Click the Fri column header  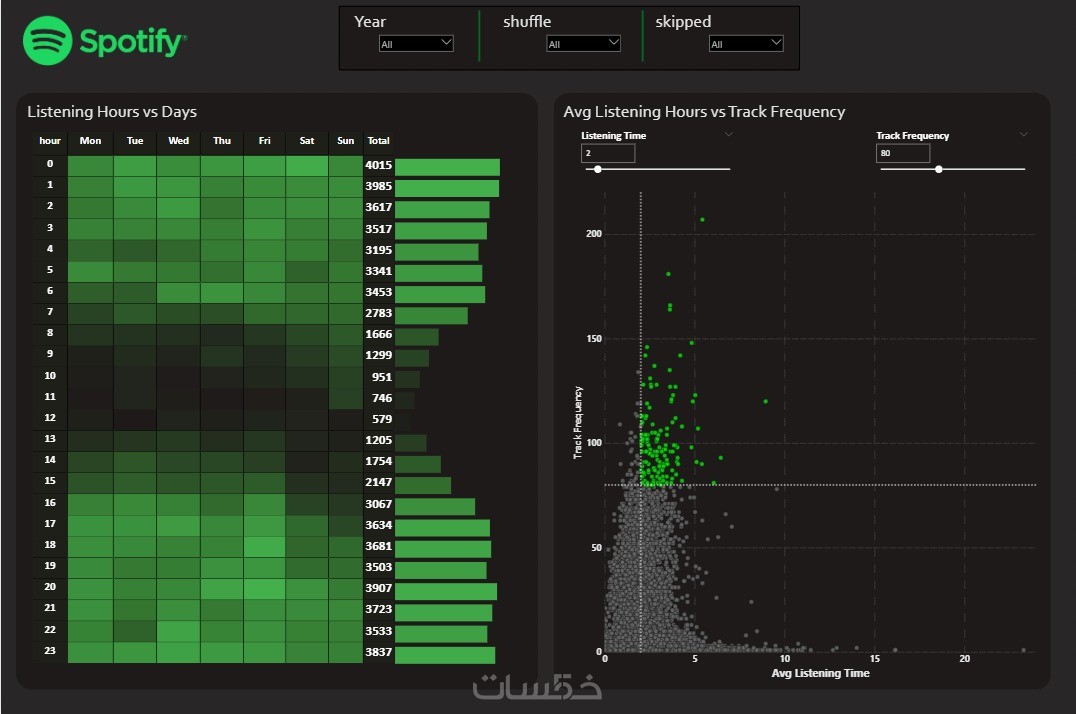pyautogui.click(x=264, y=141)
